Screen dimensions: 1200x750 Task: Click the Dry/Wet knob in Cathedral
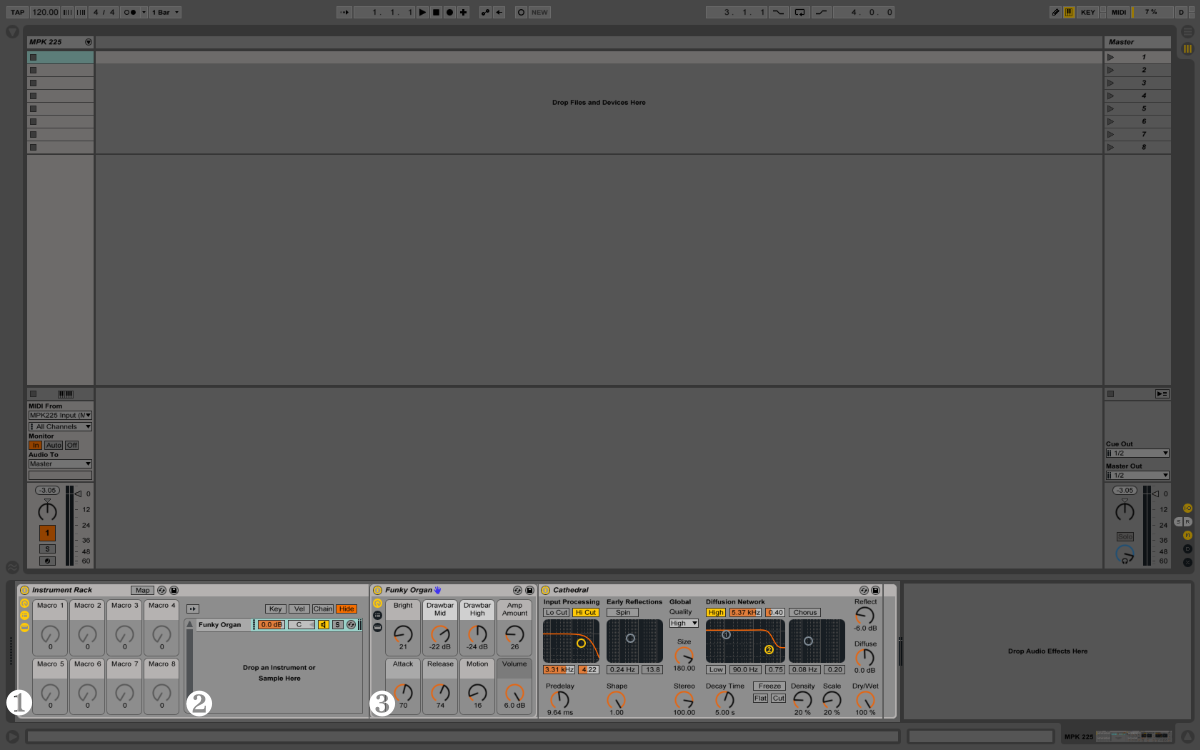click(865, 699)
